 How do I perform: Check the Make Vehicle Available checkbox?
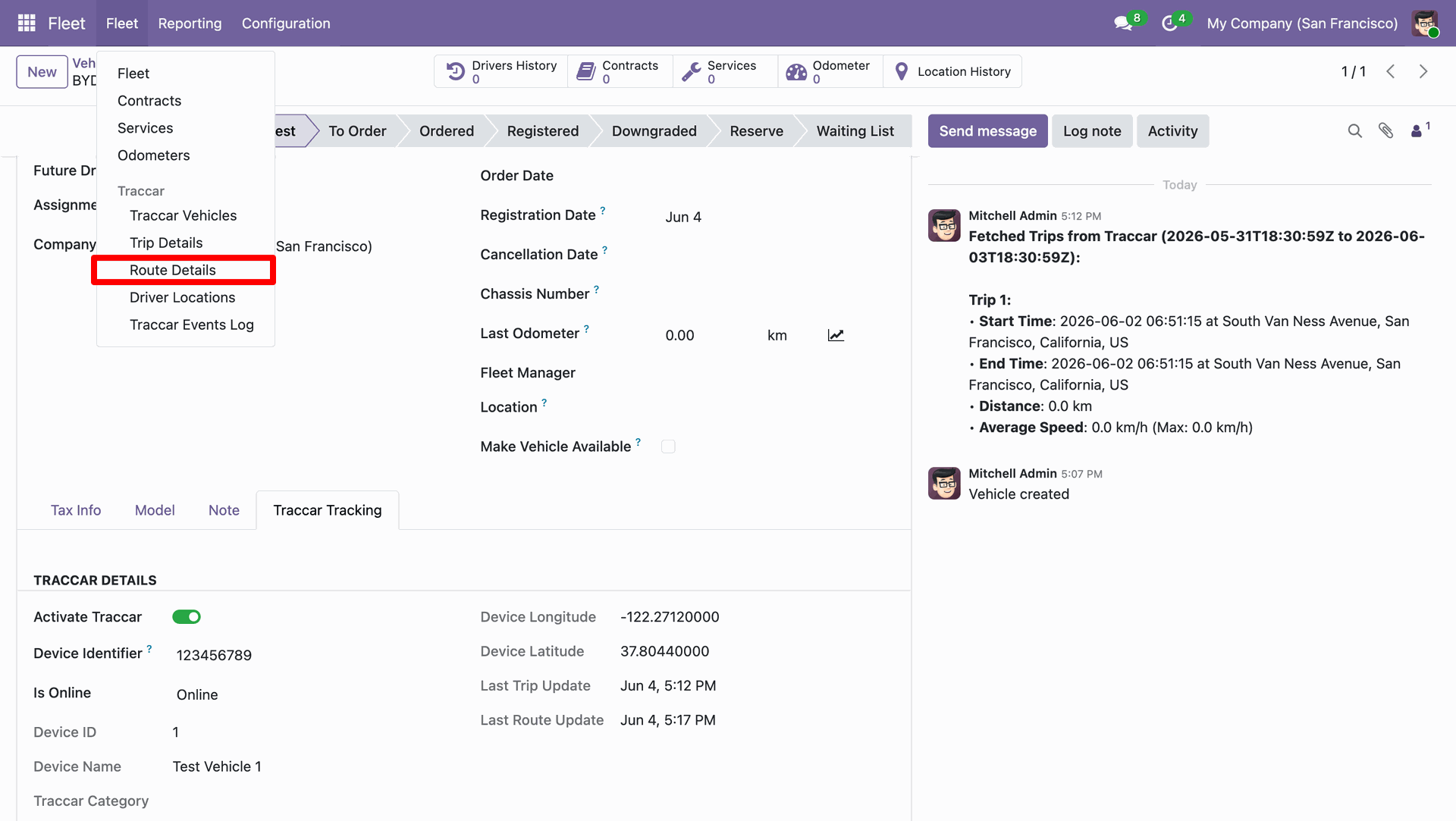click(x=668, y=447)
